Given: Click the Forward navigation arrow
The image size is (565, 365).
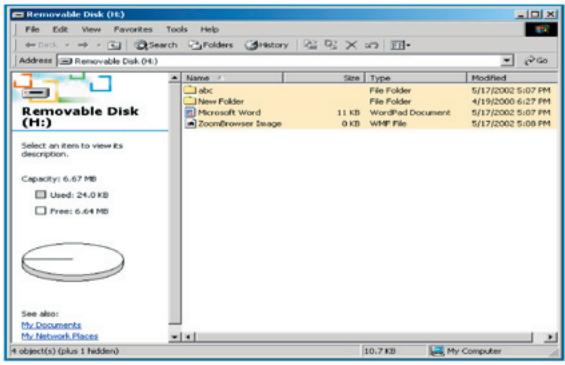Looking at the screenshot, I should (83, 45).
